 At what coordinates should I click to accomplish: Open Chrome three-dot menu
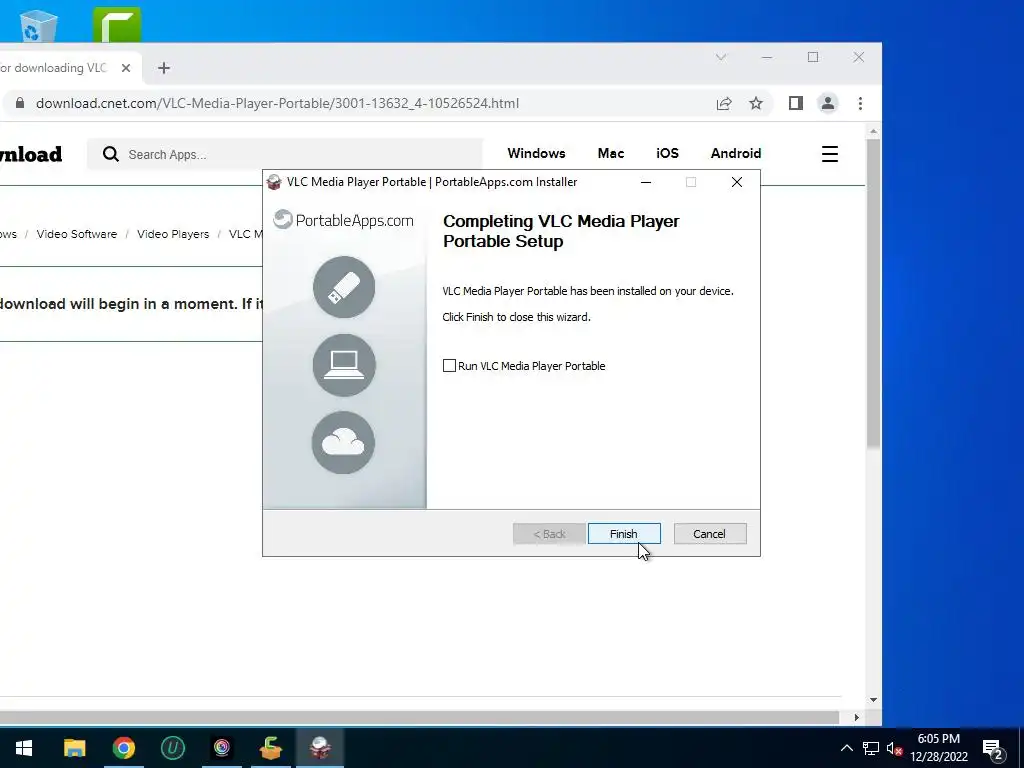pyautogui.click(x=860, y=103)
